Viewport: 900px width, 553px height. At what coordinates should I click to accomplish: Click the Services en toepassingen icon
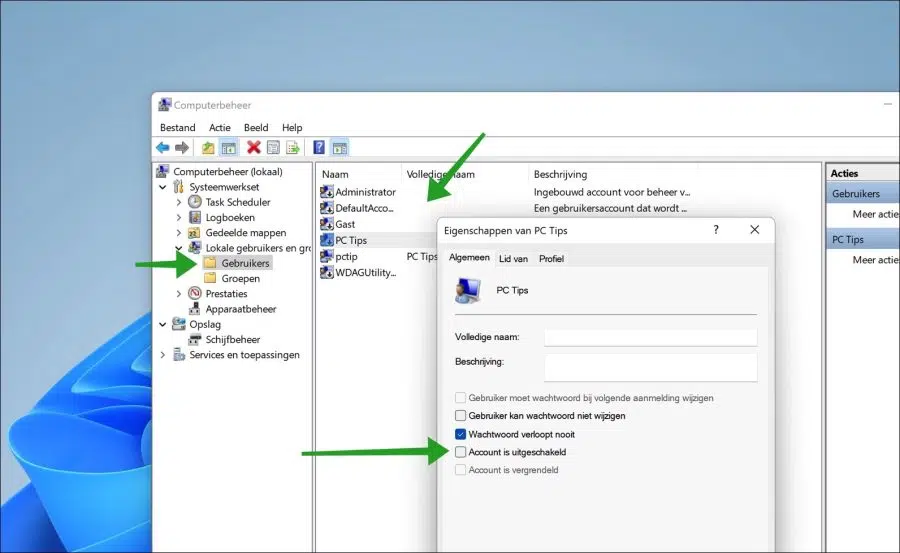pos(179,355)
